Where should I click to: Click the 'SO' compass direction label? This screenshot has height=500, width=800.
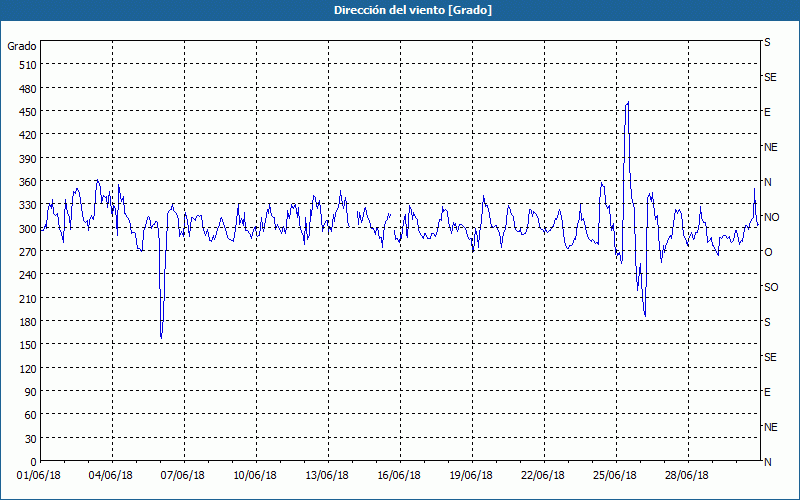pos(771,287)
